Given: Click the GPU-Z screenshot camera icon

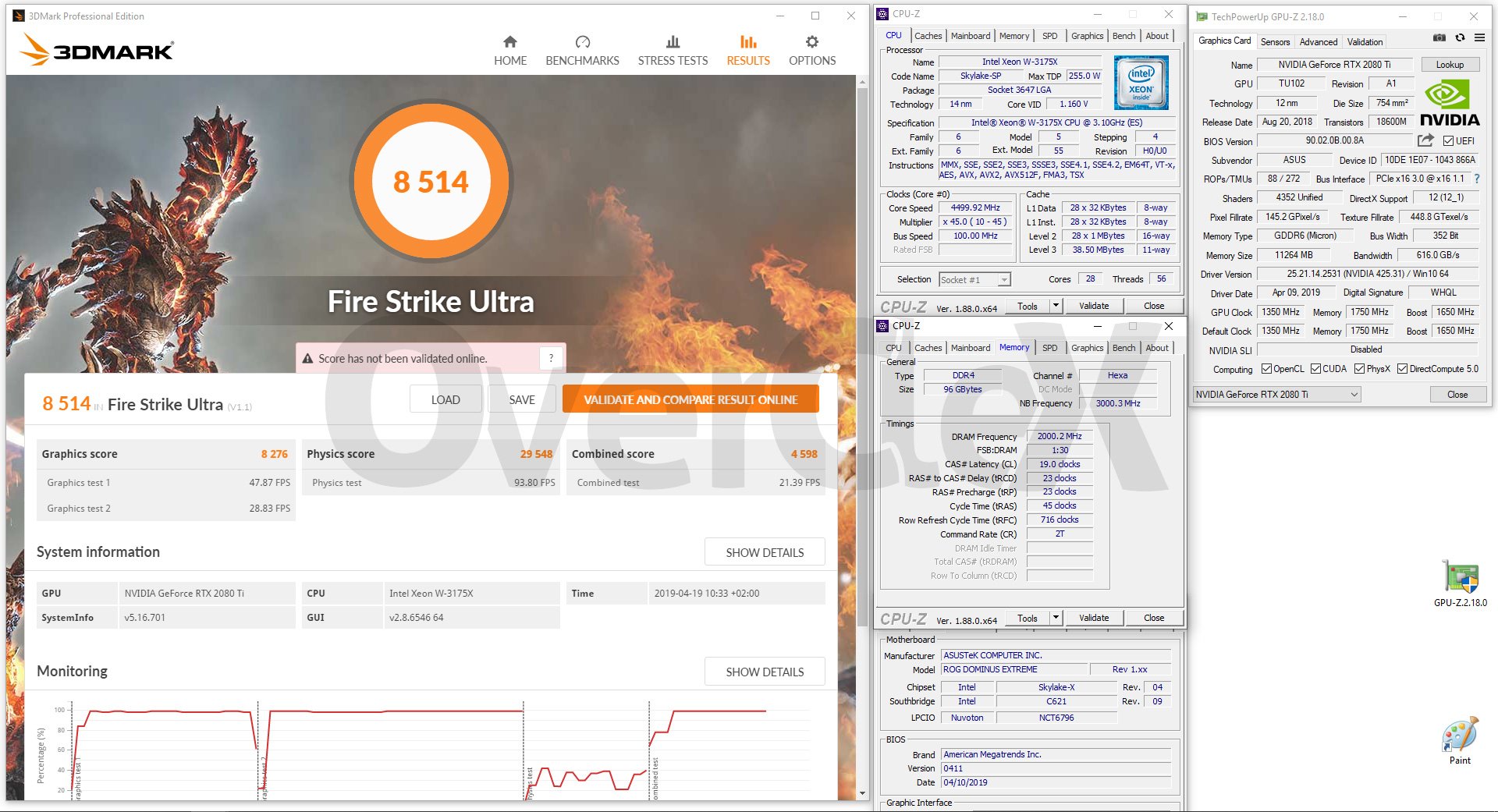Looking at the screenshot, I should (1439, 37).
